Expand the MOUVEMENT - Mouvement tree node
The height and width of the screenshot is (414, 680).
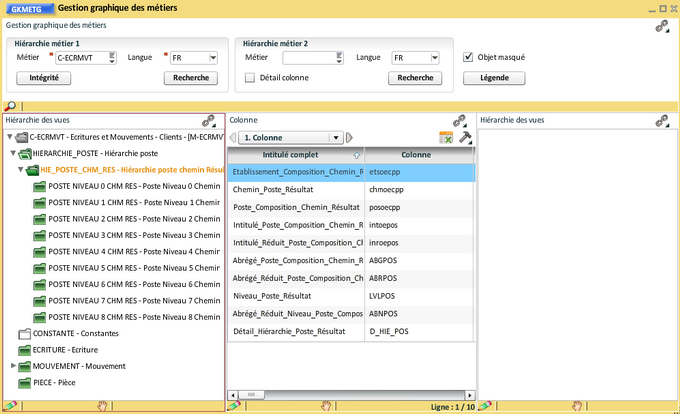pos(13,366)
